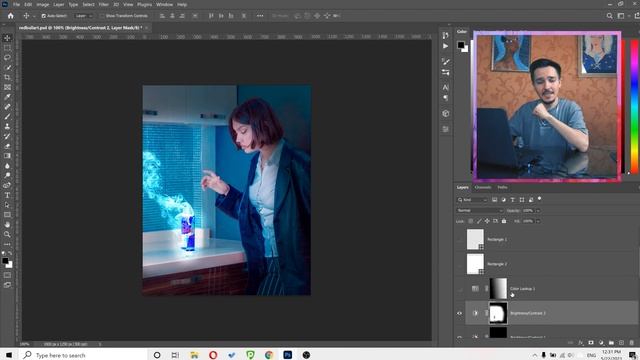Select the Clone Stamp tool
Viewport: 640px width, 360px height.
tap(7, 126)
